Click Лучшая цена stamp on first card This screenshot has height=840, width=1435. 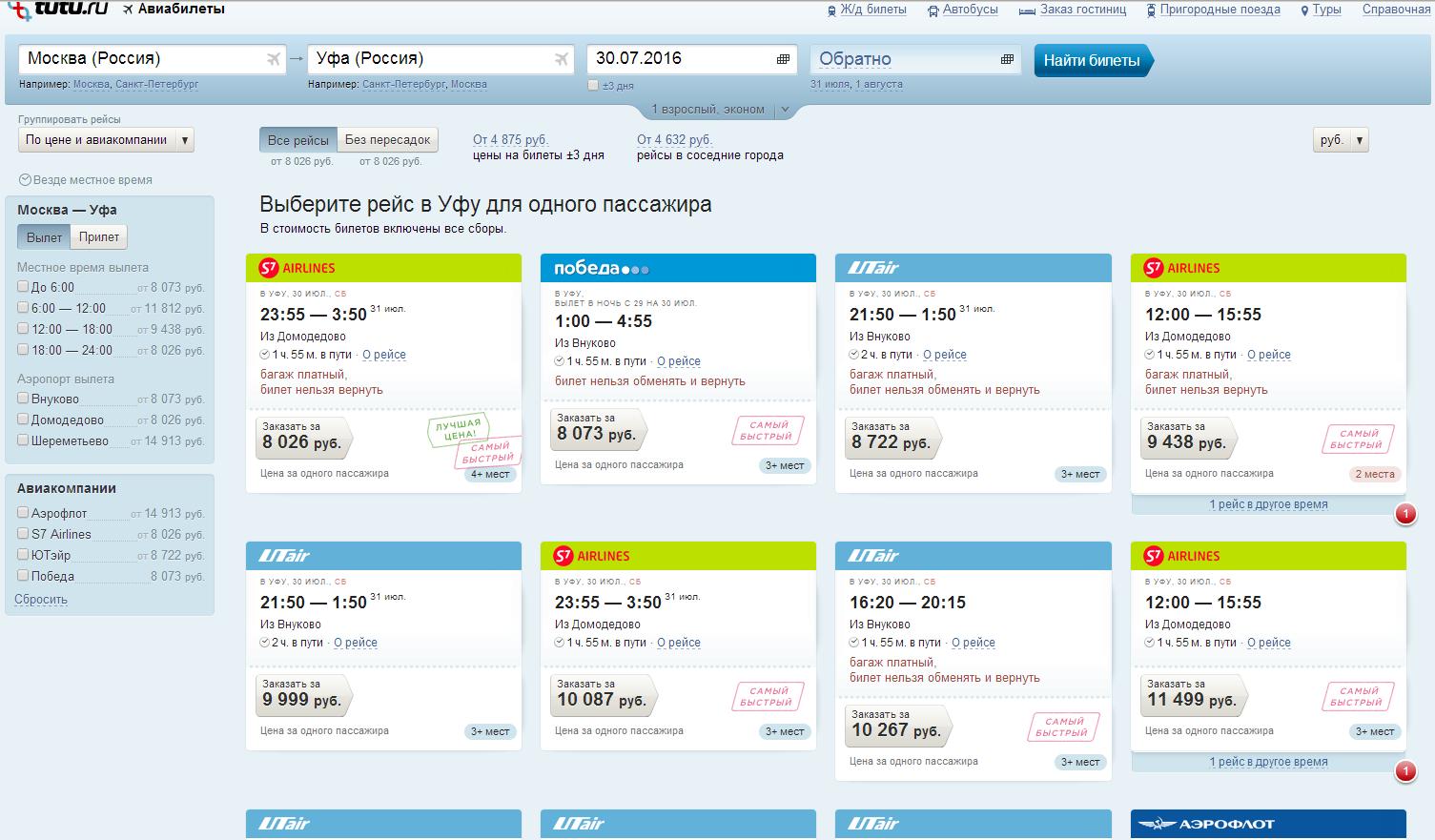(x=458, y=430)
